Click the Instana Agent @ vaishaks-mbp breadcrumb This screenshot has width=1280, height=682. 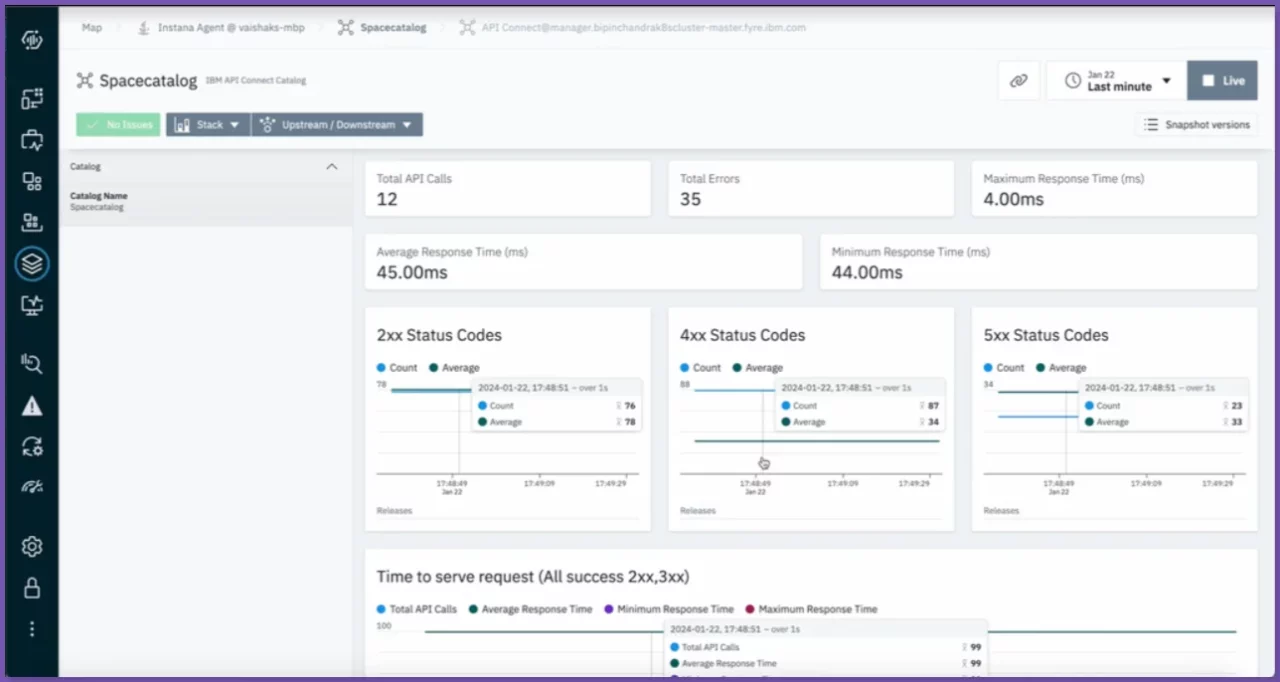point(230,27)
